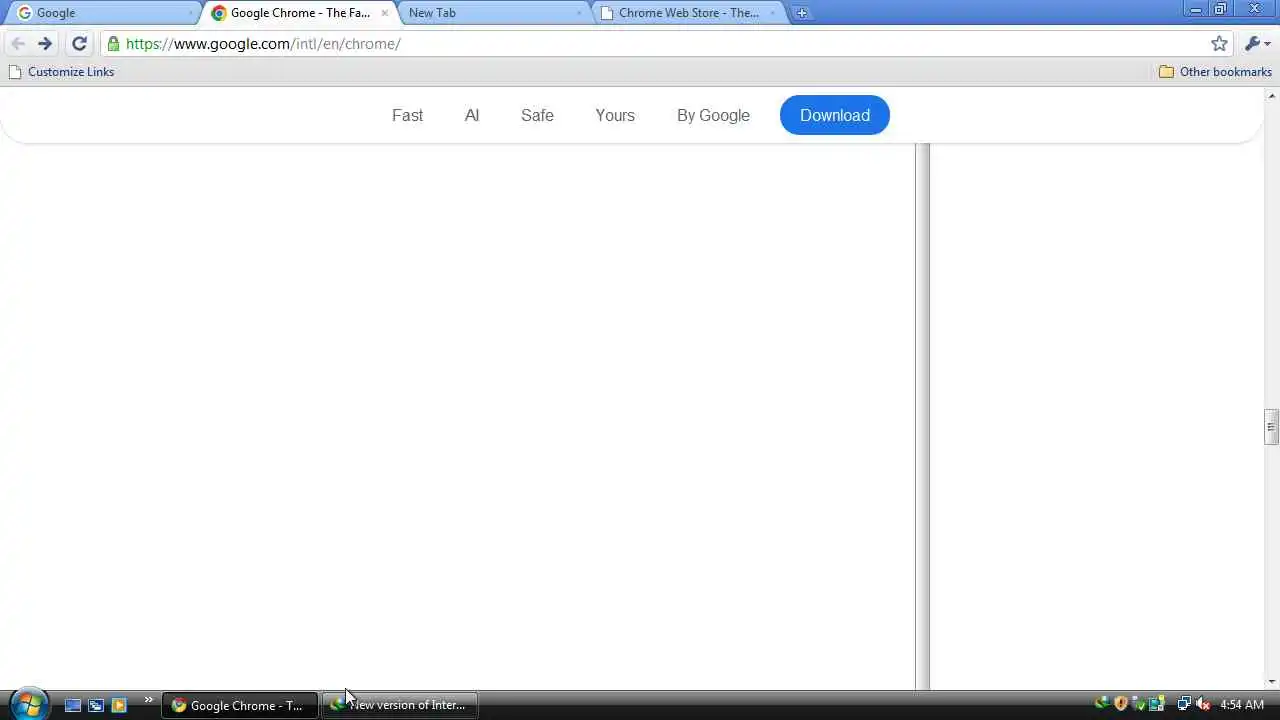The height and width of the screenshot is (720, 1280).
Task: Click the green padlock security icon
Action: tap(113, 44)
